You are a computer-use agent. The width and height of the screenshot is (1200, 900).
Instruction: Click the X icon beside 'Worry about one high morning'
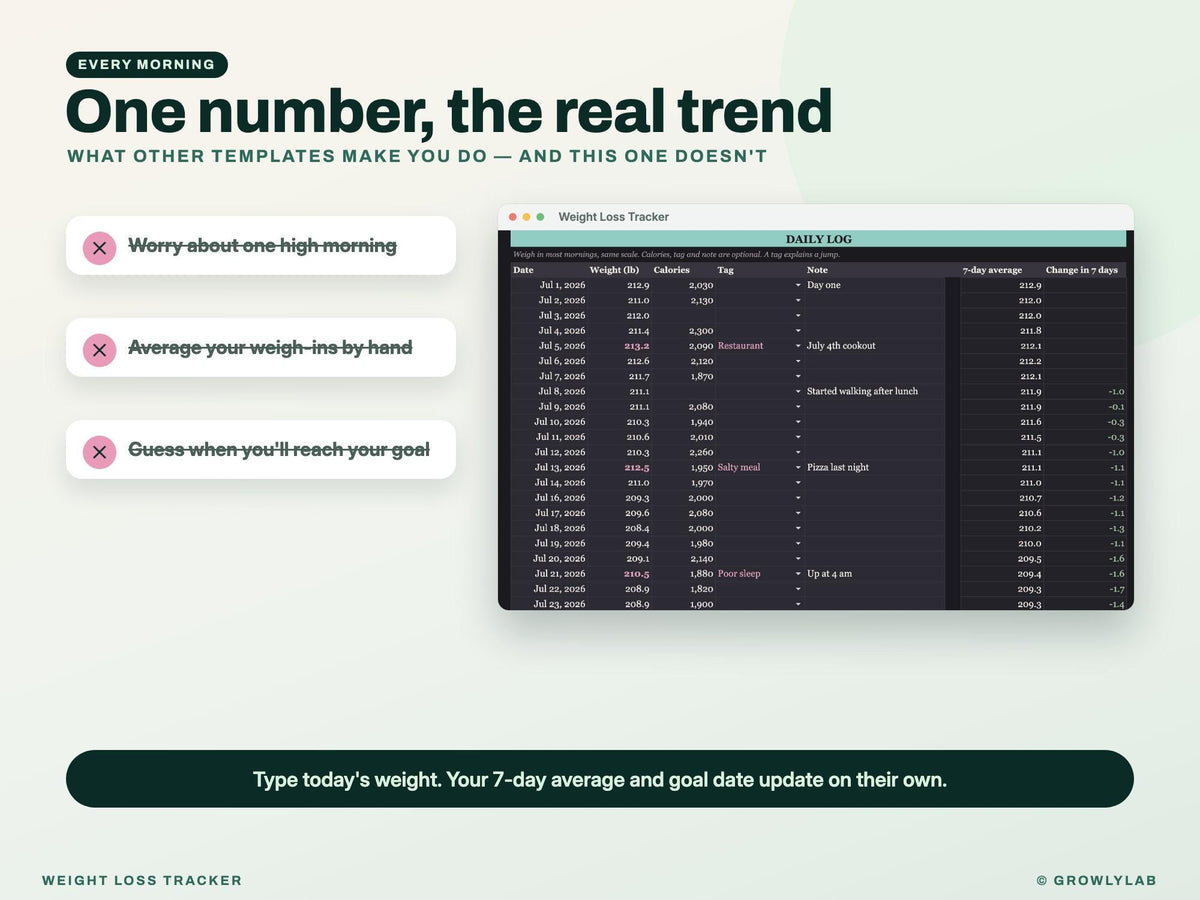99,246
